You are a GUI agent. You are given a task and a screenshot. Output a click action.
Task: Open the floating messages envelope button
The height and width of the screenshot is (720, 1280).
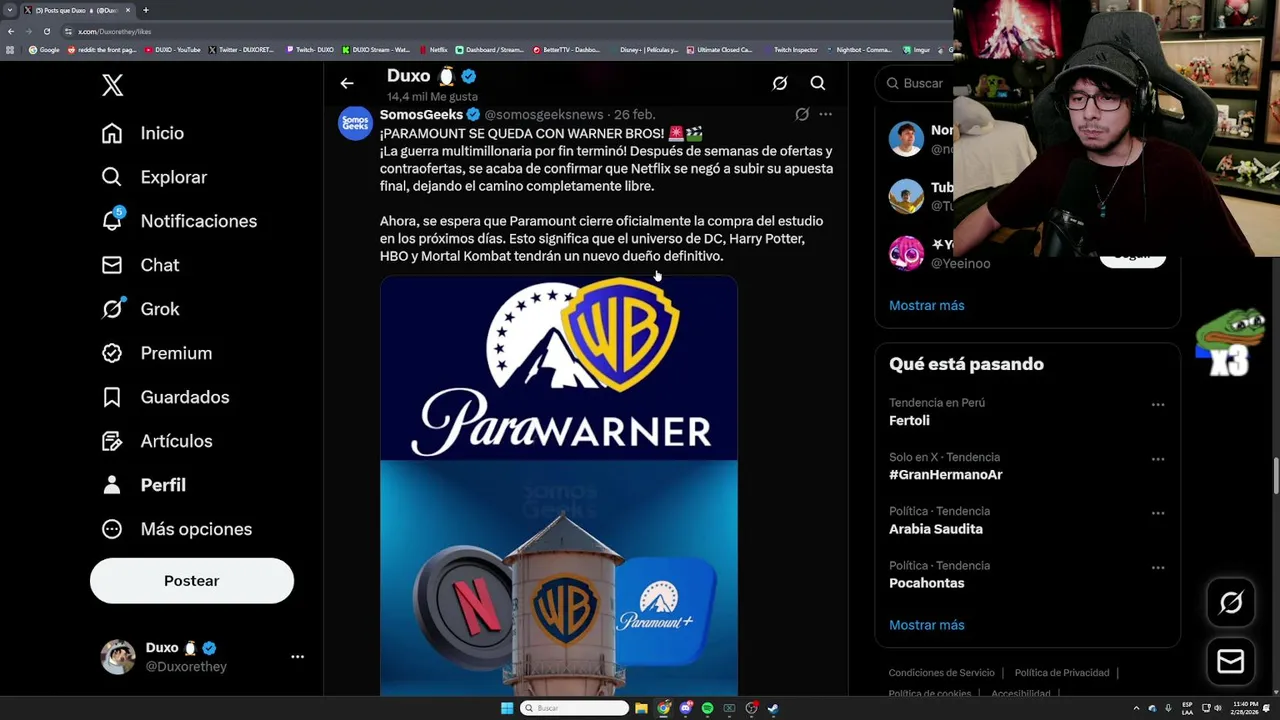[x=1231, y=662]
